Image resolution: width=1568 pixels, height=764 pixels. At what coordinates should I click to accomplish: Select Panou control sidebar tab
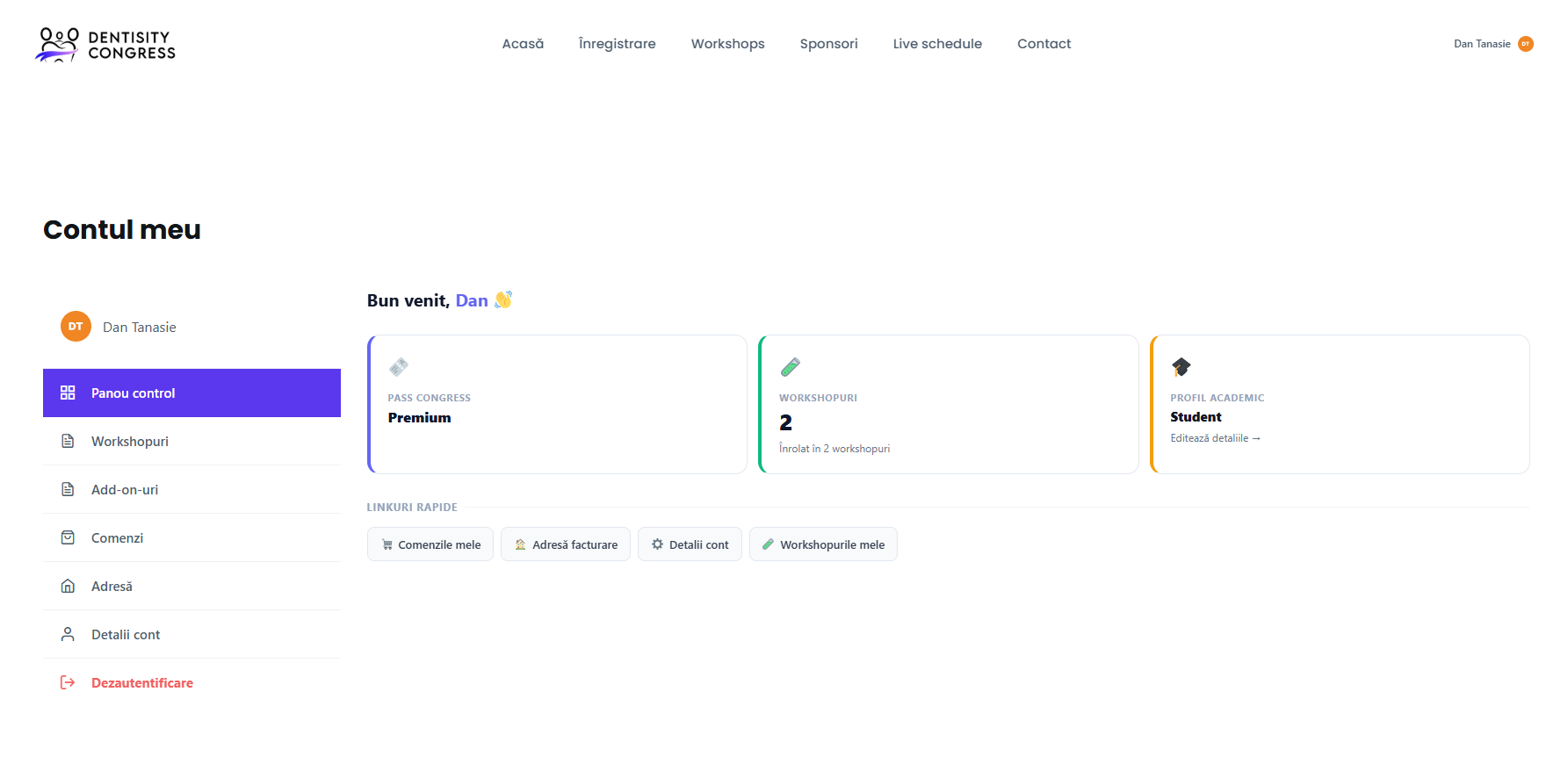click(191, 393)
